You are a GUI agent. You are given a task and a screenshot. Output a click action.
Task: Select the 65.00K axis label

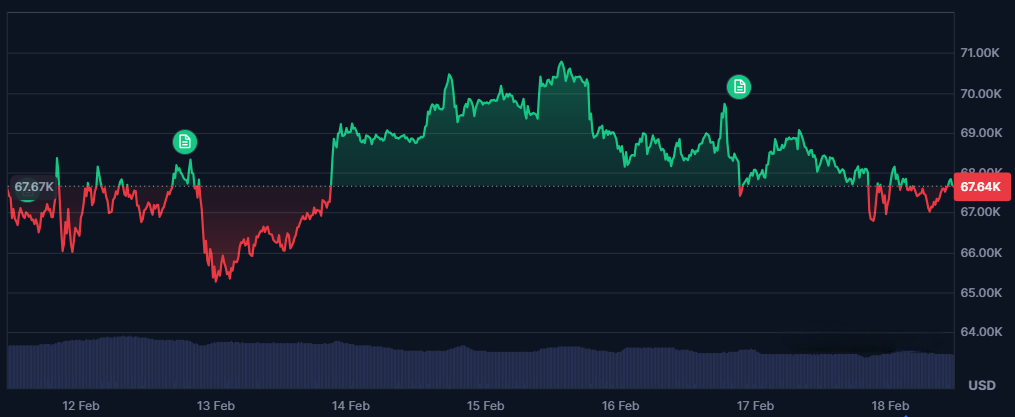point(981,293)
